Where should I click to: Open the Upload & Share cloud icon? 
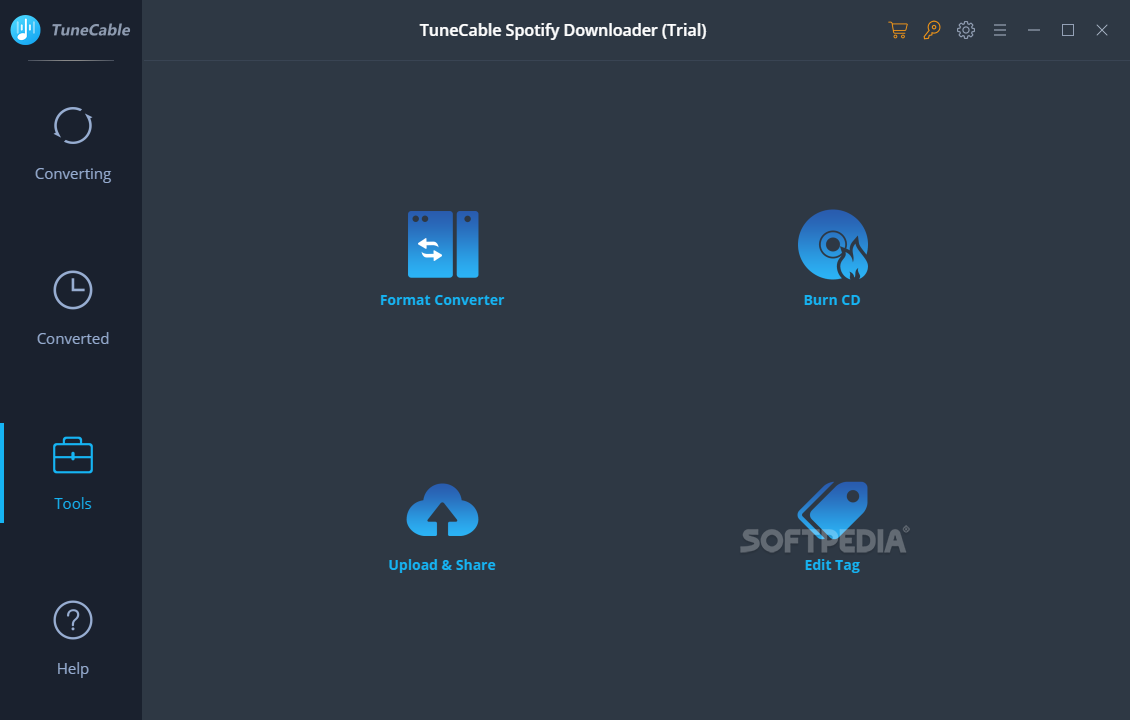442,510
